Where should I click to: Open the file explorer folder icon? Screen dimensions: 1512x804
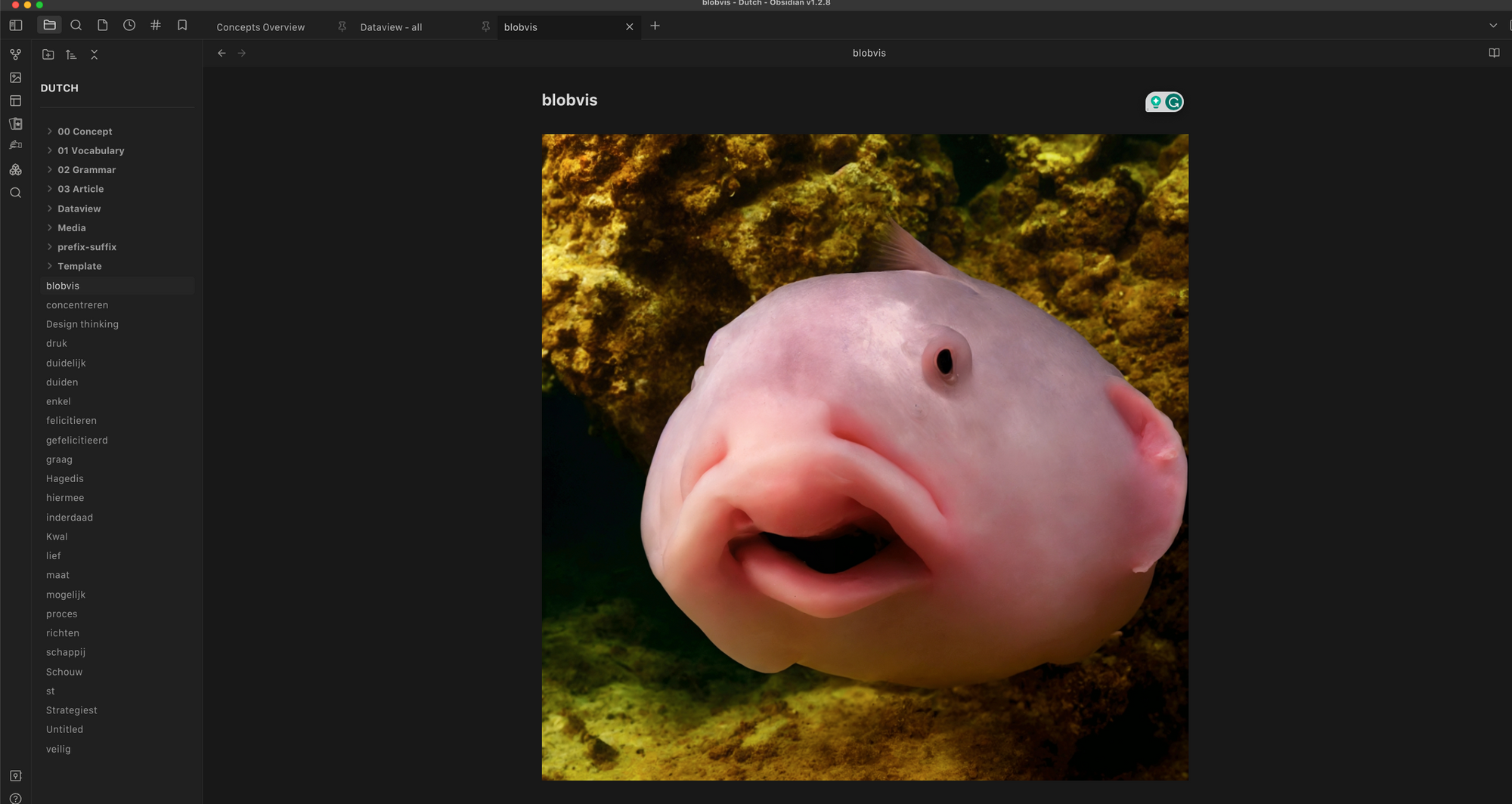pyautogui.click(x=49, y=25)
